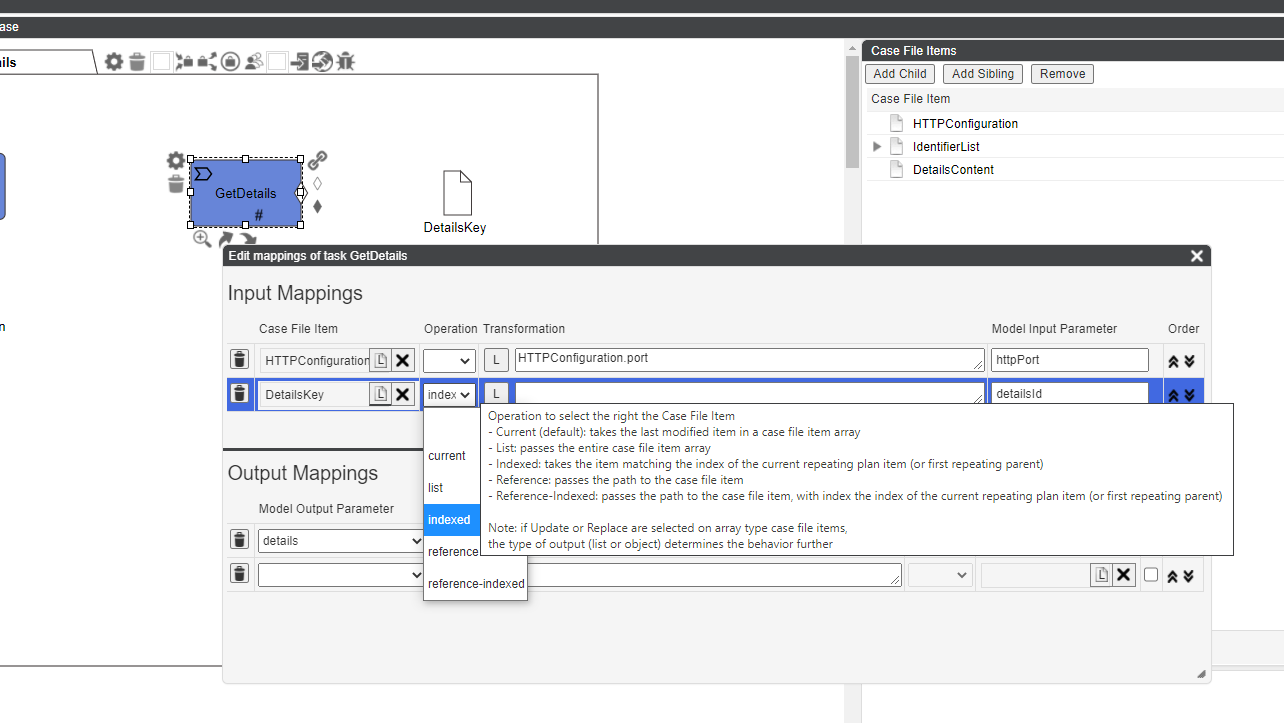Click empty transformation field in DetailsKey row

(x=750, y=393)
